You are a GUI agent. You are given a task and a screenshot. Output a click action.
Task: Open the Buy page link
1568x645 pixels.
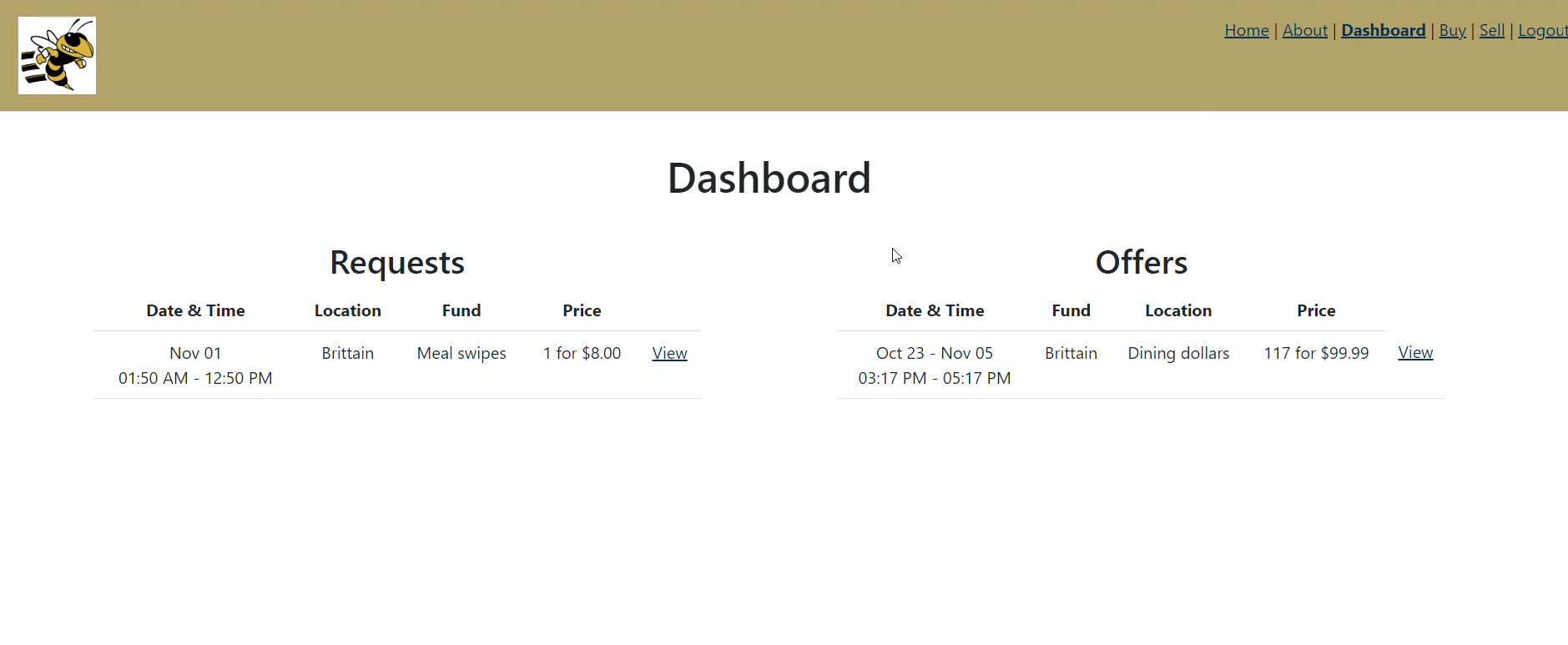tap(1452, 31)
